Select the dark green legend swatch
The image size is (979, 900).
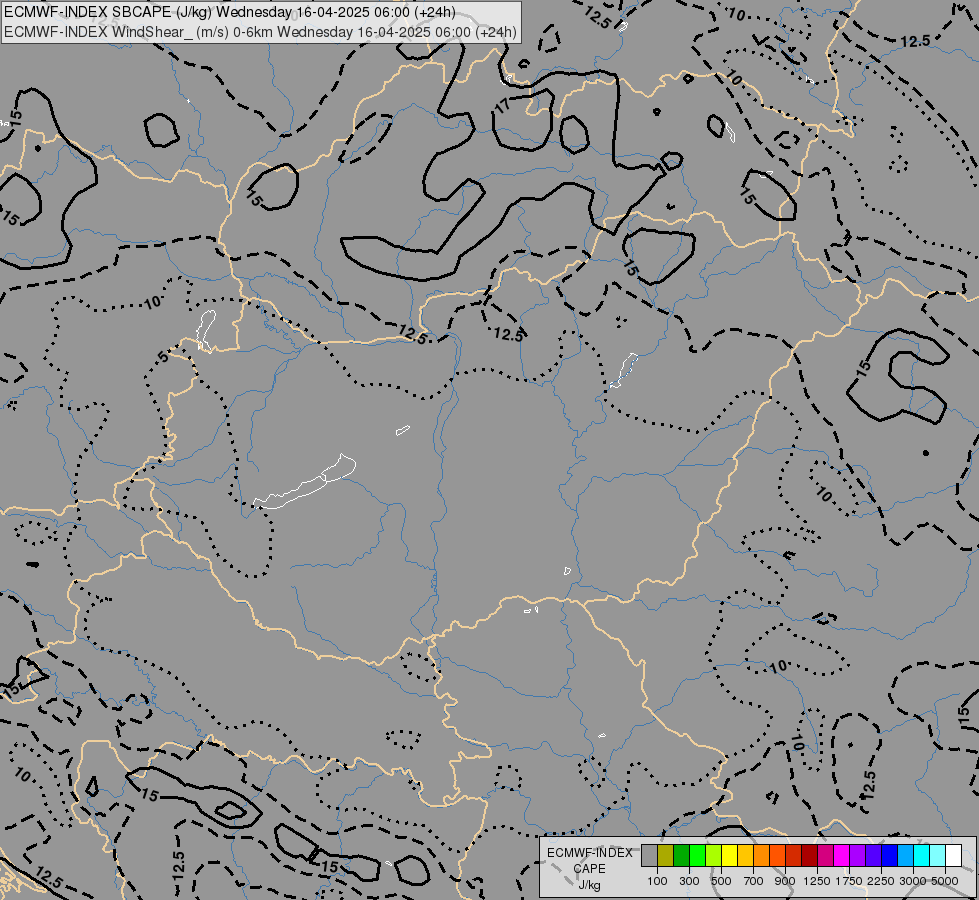[681, 856]
